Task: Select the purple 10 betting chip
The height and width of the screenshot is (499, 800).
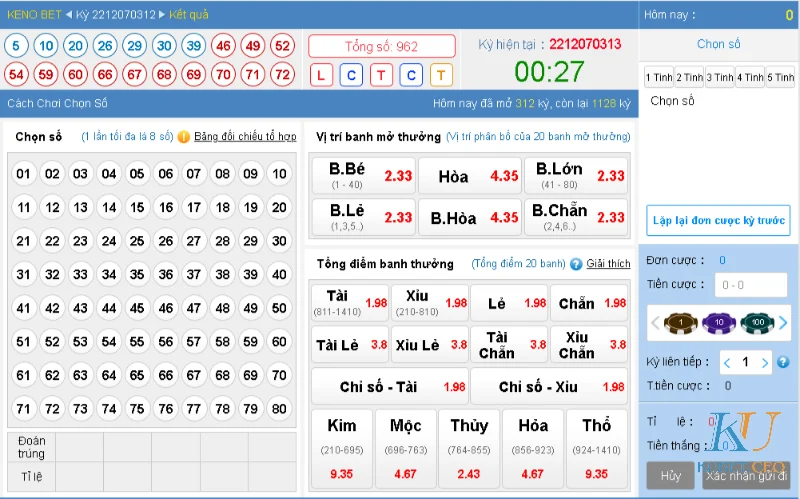Action: [720, 322]
